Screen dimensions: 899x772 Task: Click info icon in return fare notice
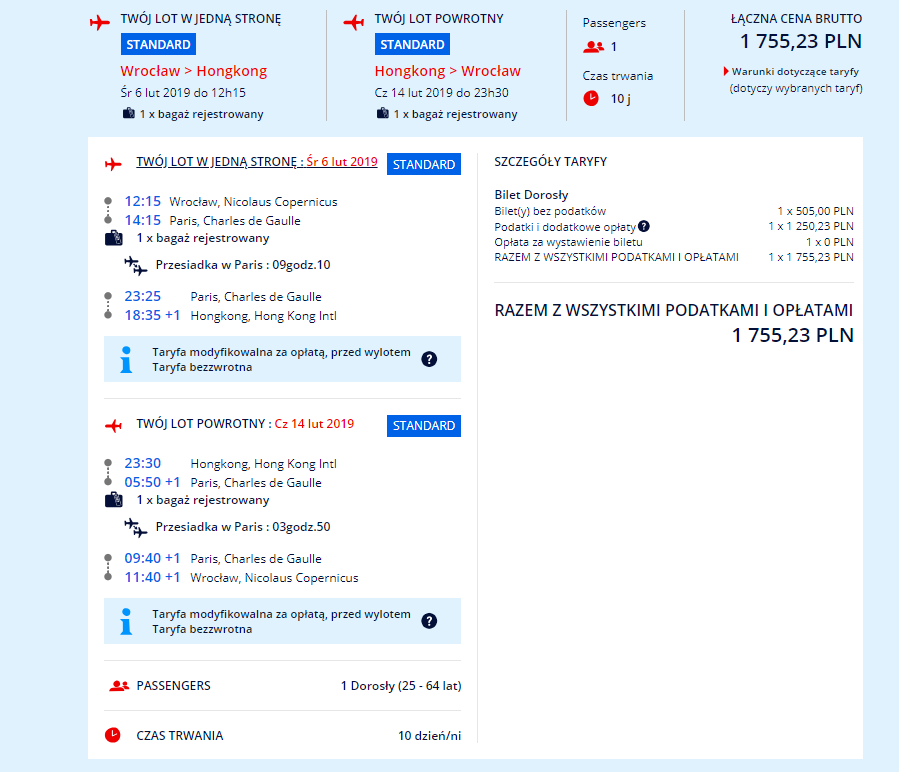pos(126,622)
